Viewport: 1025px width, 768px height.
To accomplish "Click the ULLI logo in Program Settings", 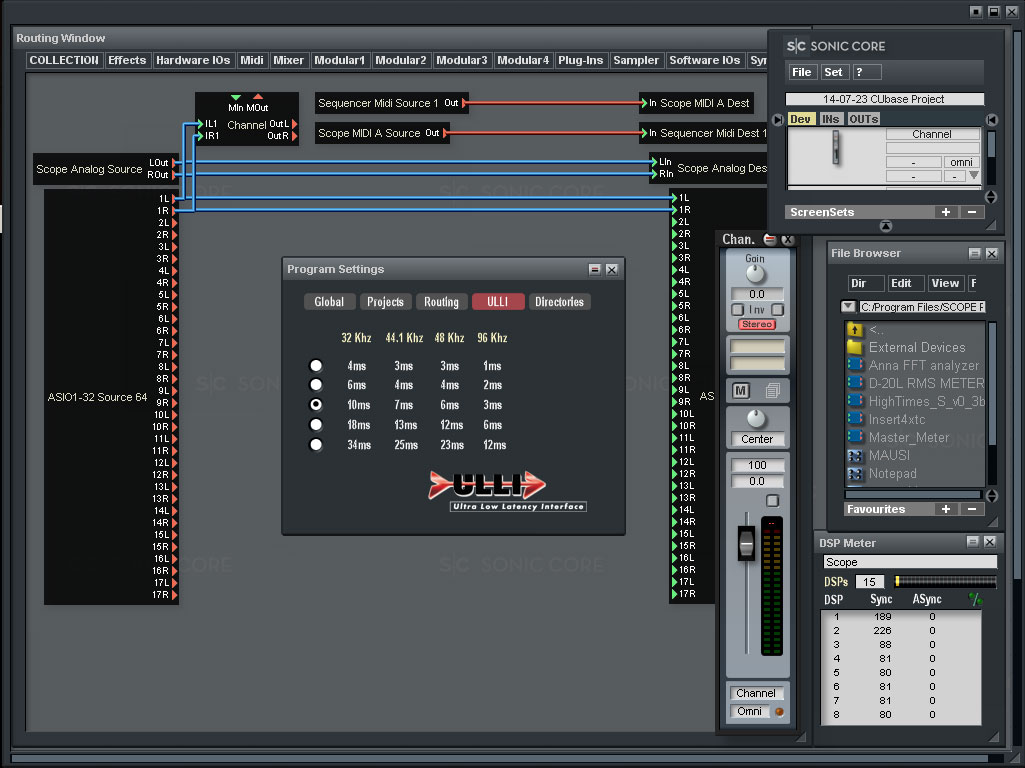I will pyautogui.click(x=507, y=491).
